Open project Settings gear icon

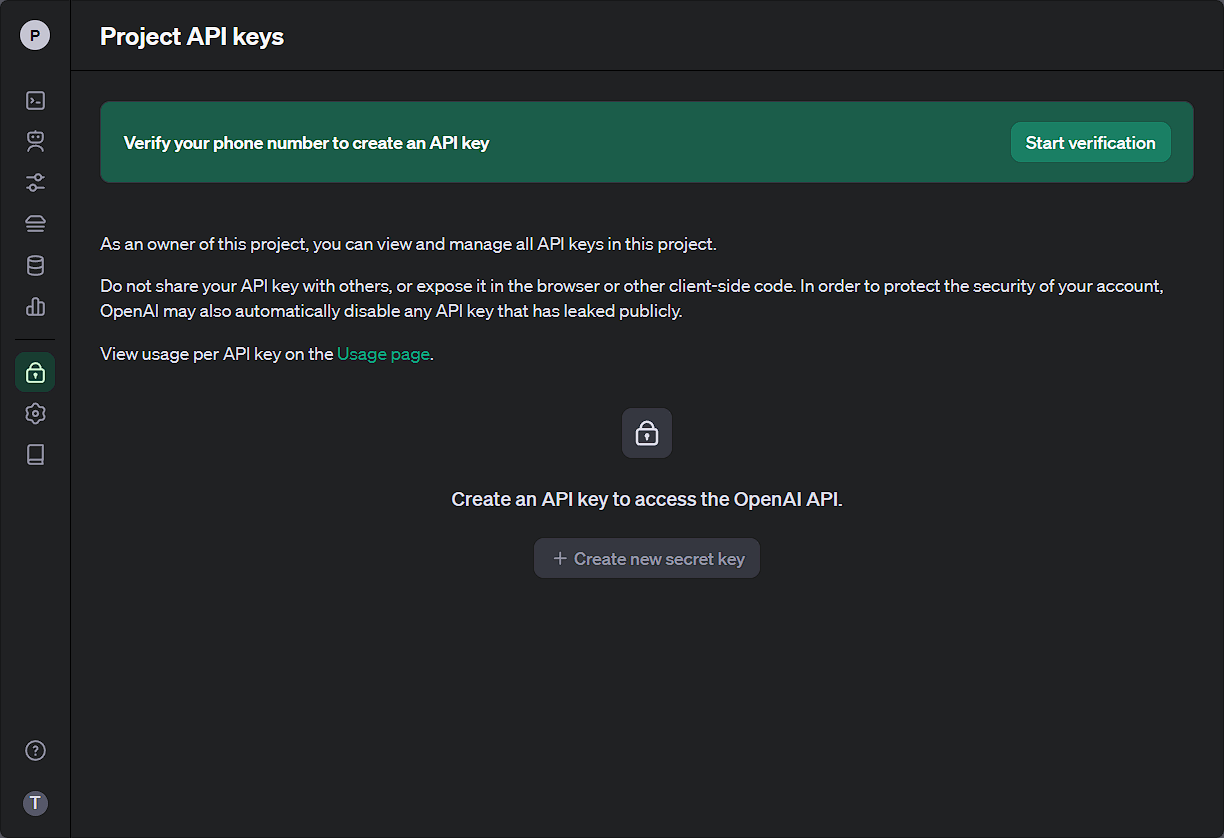coord(35,413)
